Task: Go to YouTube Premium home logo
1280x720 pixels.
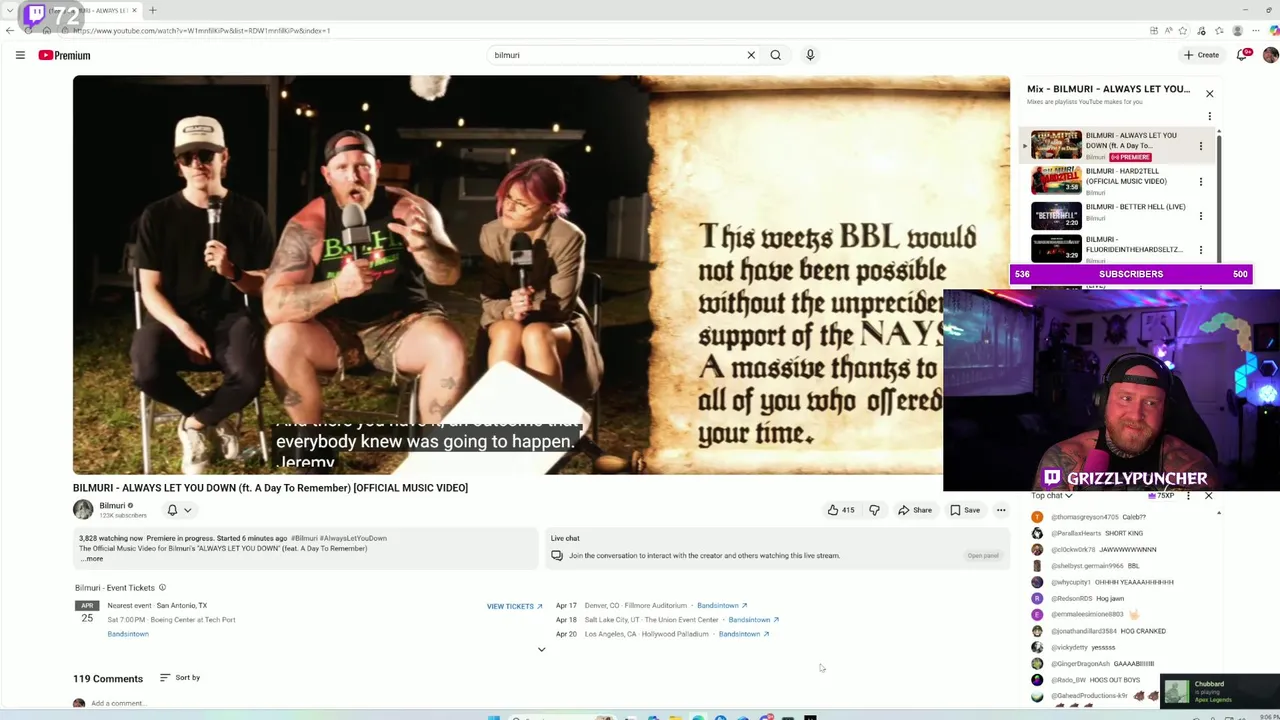Action: point(64,55)
